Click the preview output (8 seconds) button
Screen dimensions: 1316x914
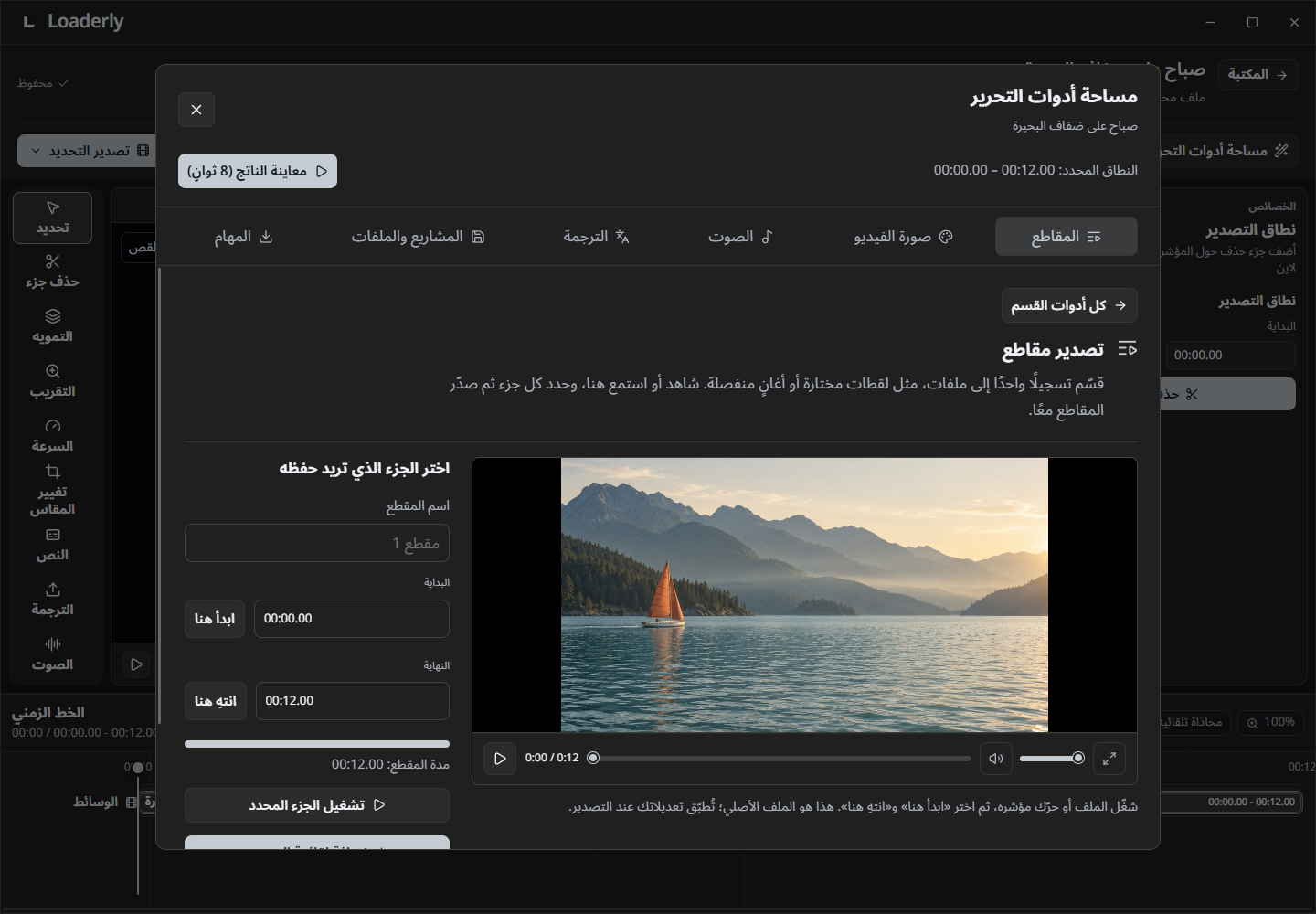[258, 171]
